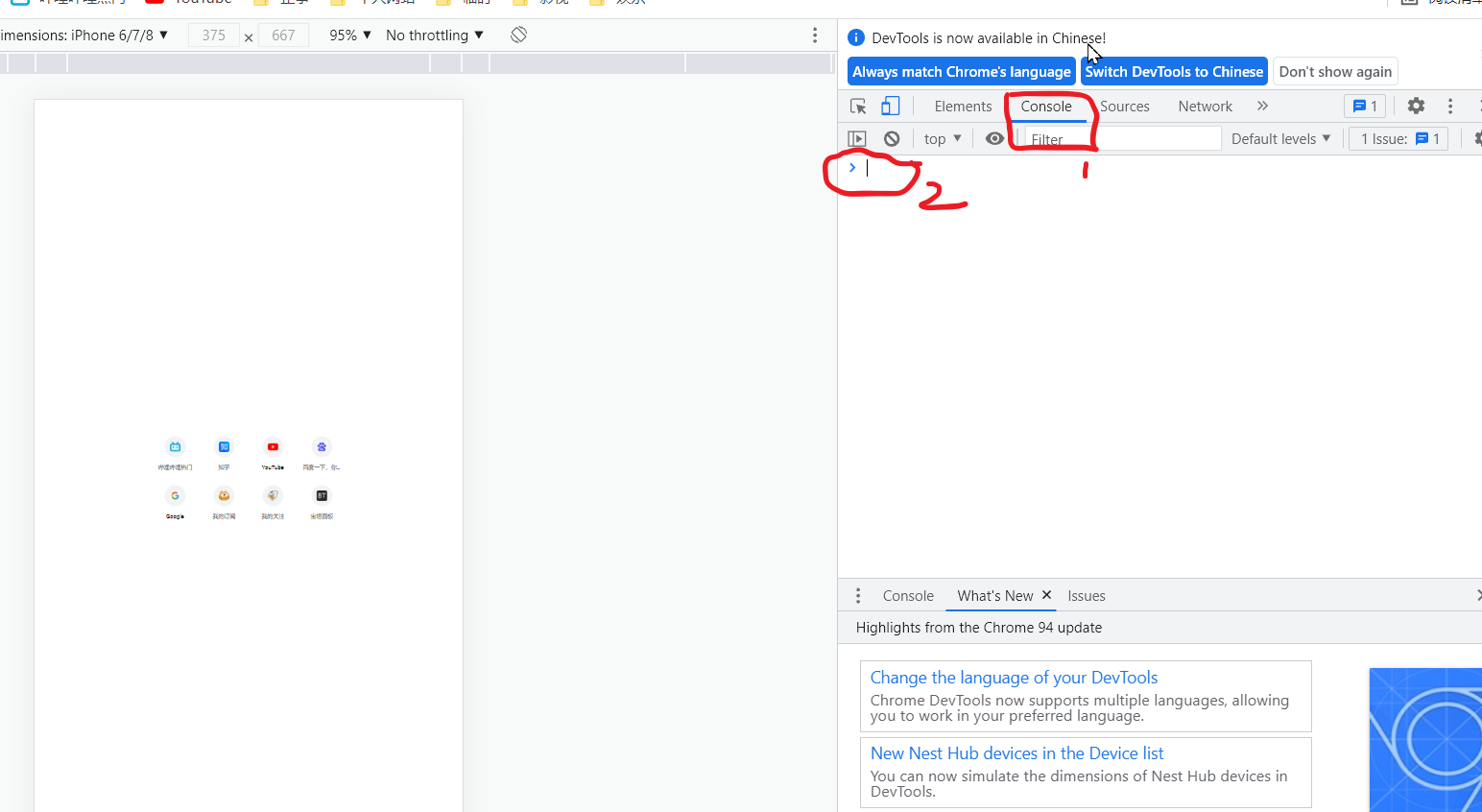Viewport: 1482px width, 812px height.
Task: Close the What's New drawer tab
Action: (x=1047, y=595)
